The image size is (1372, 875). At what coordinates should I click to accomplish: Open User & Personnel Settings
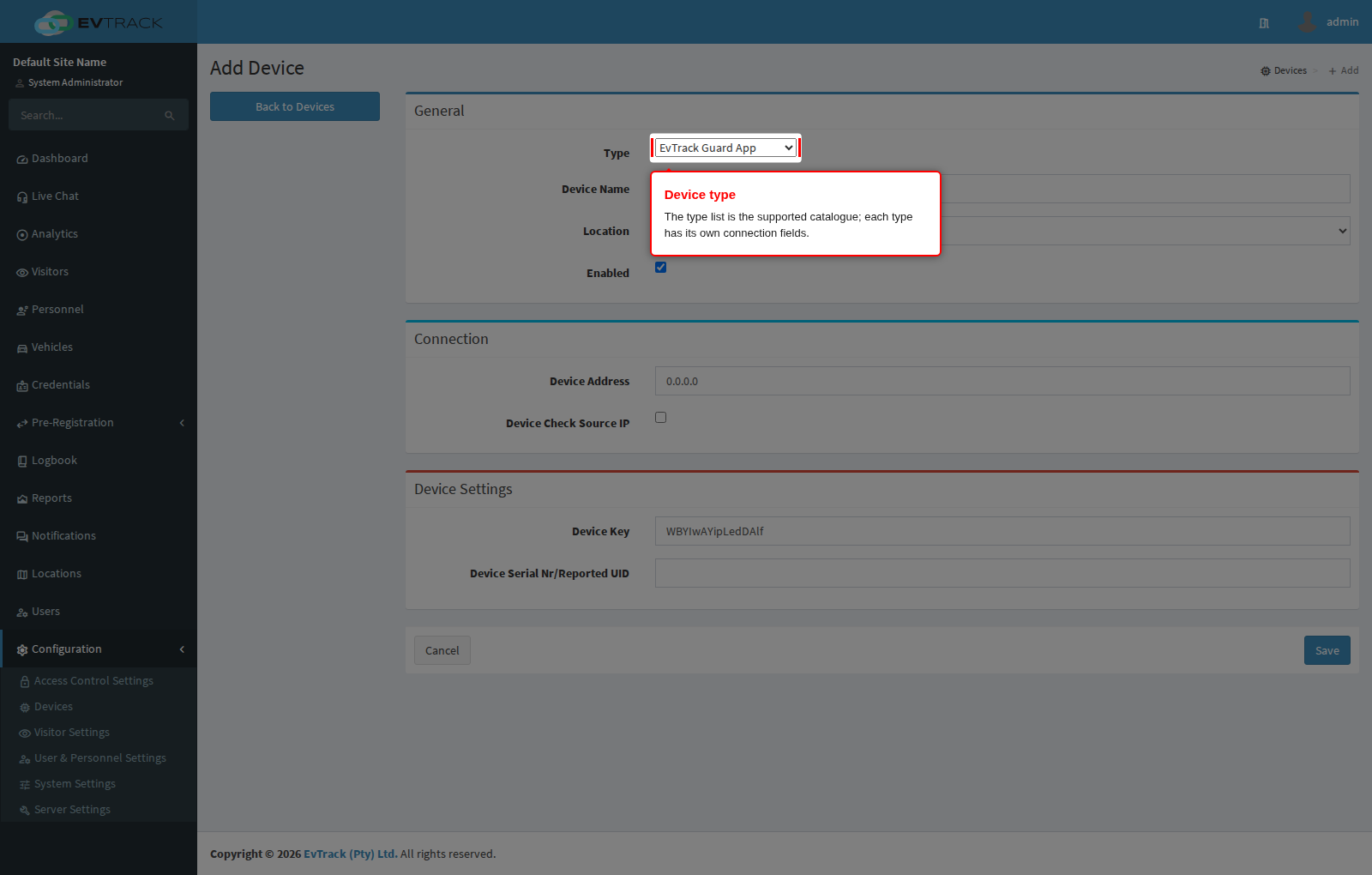[99, 757]
